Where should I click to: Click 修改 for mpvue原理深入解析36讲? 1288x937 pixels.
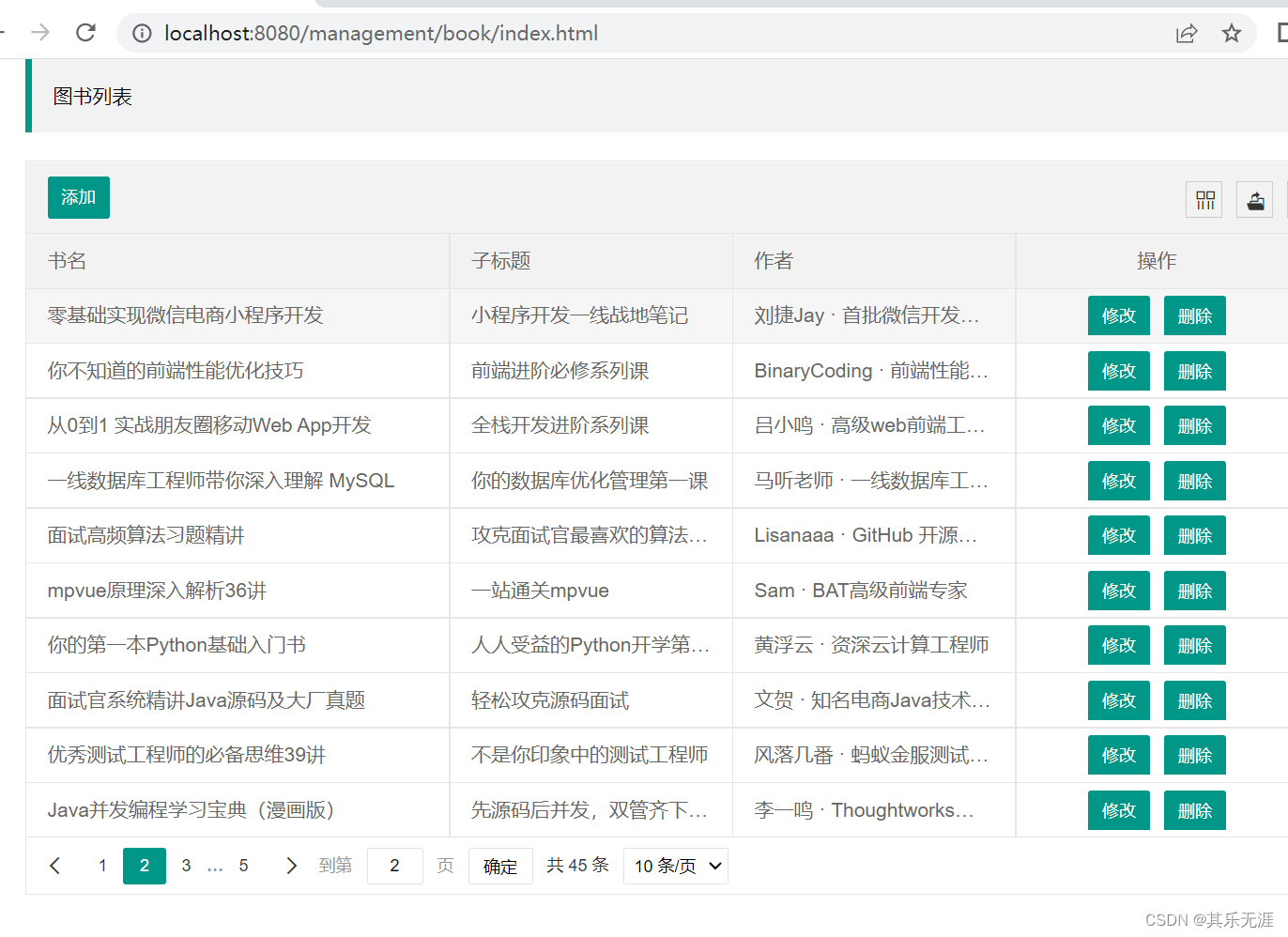point(1119,591)
